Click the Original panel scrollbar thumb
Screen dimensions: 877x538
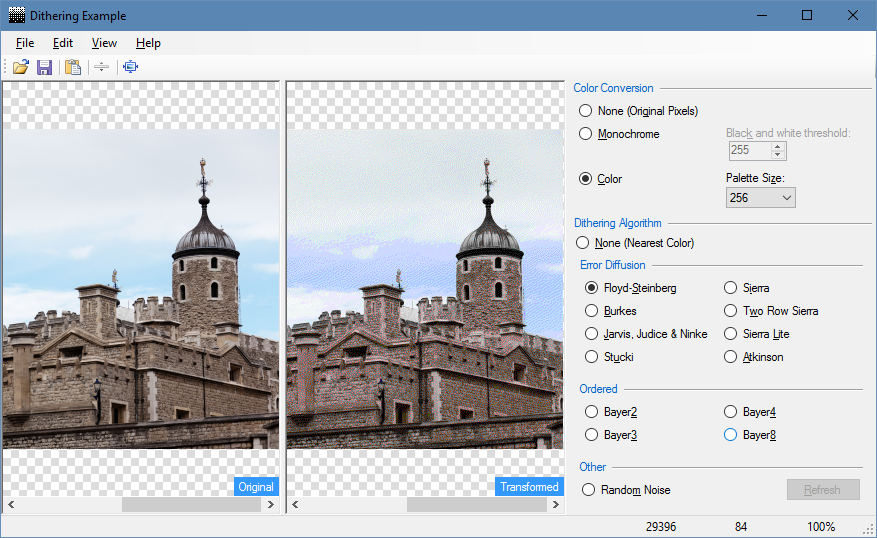(191, 504)
